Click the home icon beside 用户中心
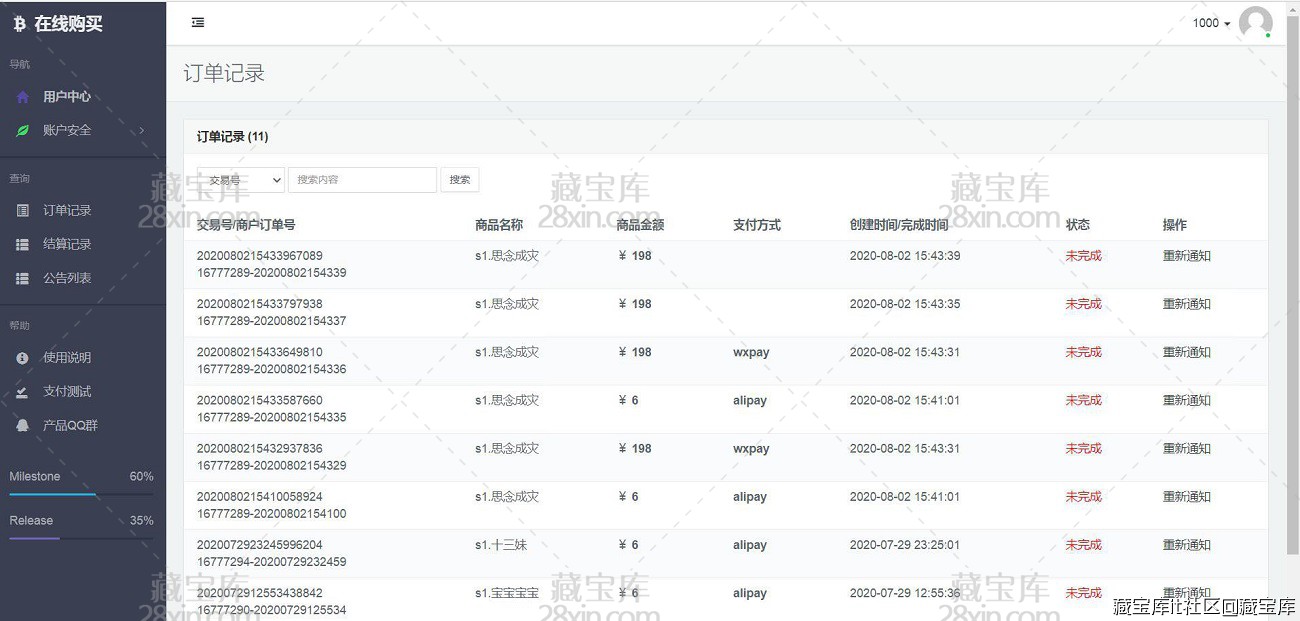The height and width of the screenshot is (621, 1300). tap(22, 97)
